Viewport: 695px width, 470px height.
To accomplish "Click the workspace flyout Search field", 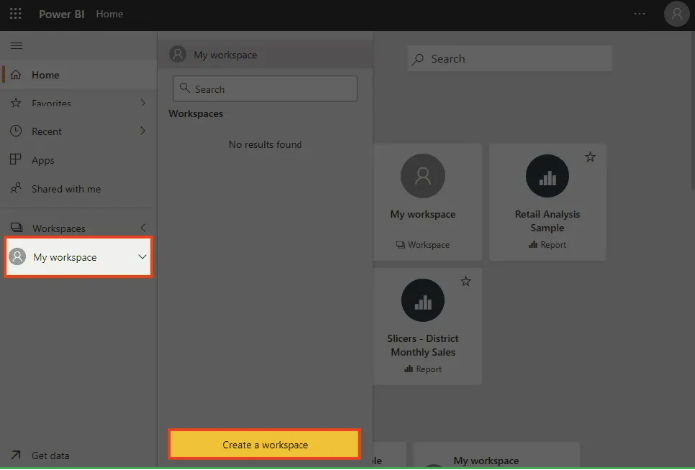I will [x=265, y=89].
